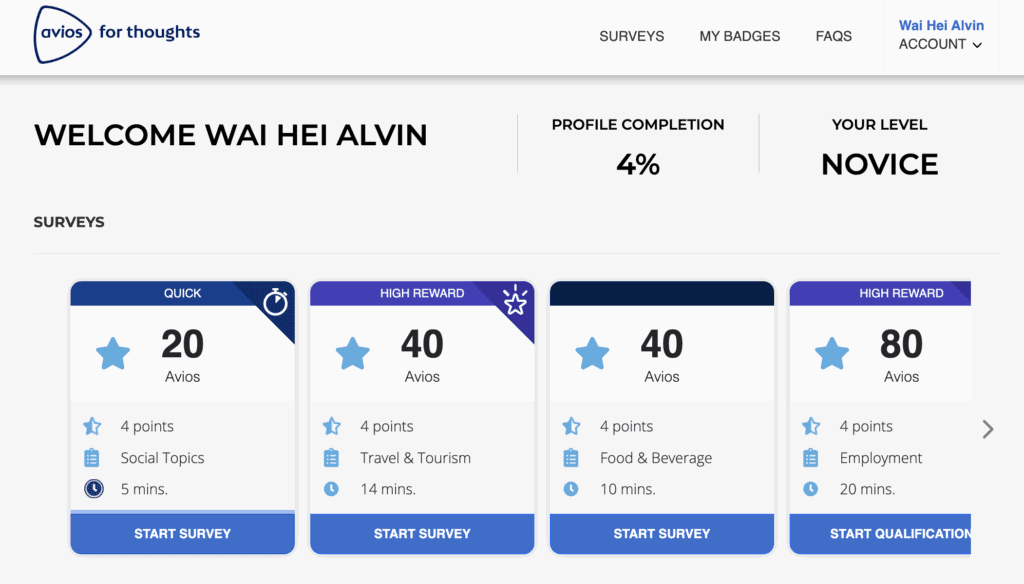Go to My Badges page
Image resolution: width=1024 pixels, height=584 pixels.
[740, 36]
